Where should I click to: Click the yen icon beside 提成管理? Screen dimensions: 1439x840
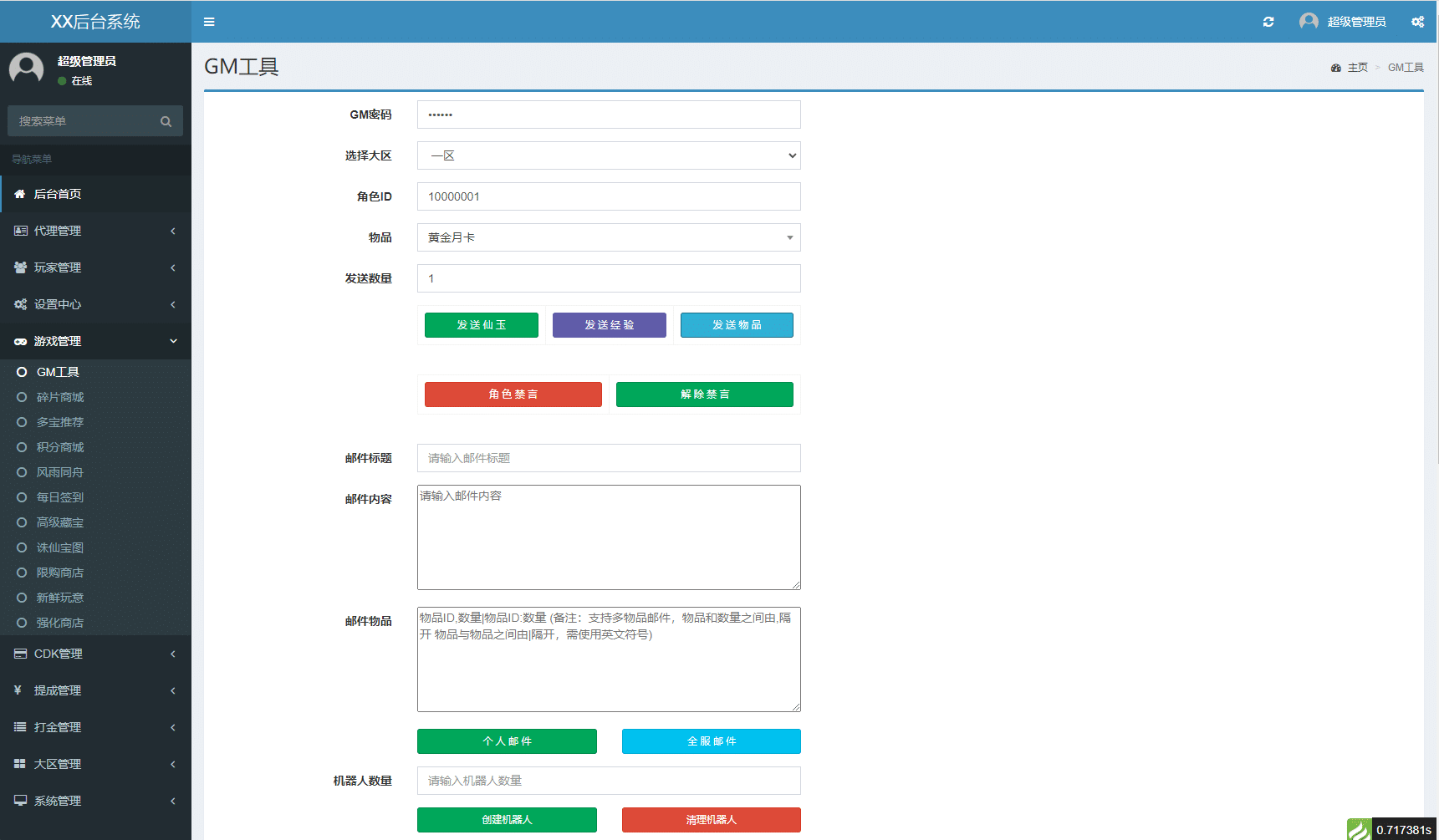[x=20, y=690]
